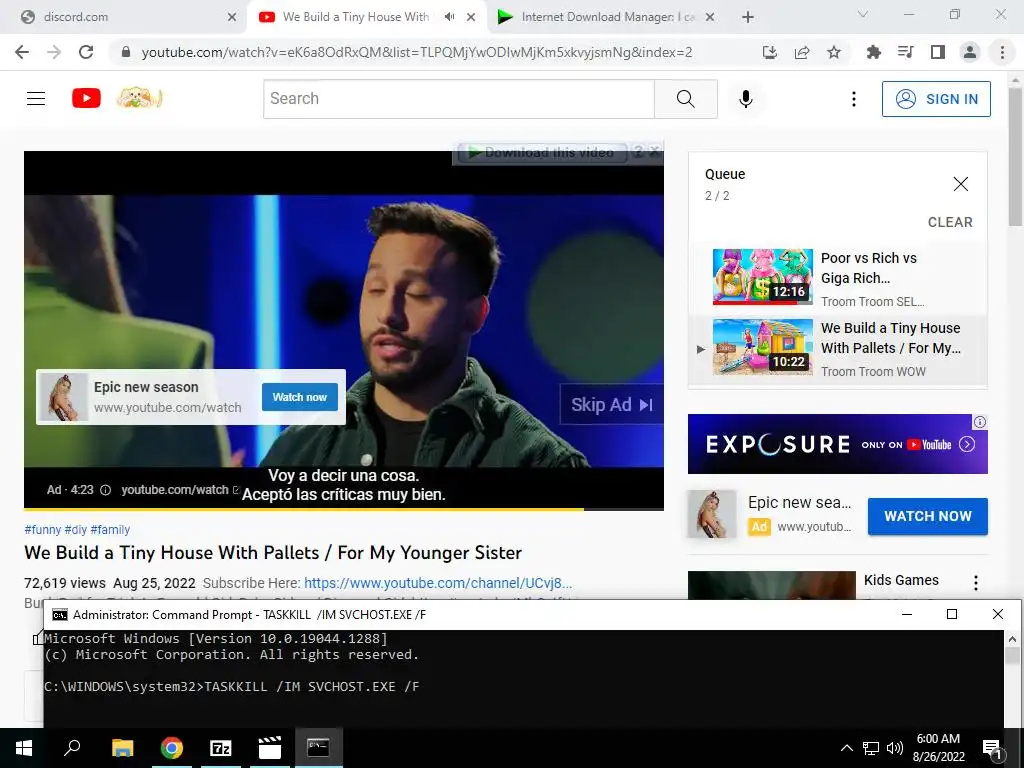This screenshot has height=768, width=1024.
Task: Select Tiny House With Pallets queue thumbnail
Action: 763,347
